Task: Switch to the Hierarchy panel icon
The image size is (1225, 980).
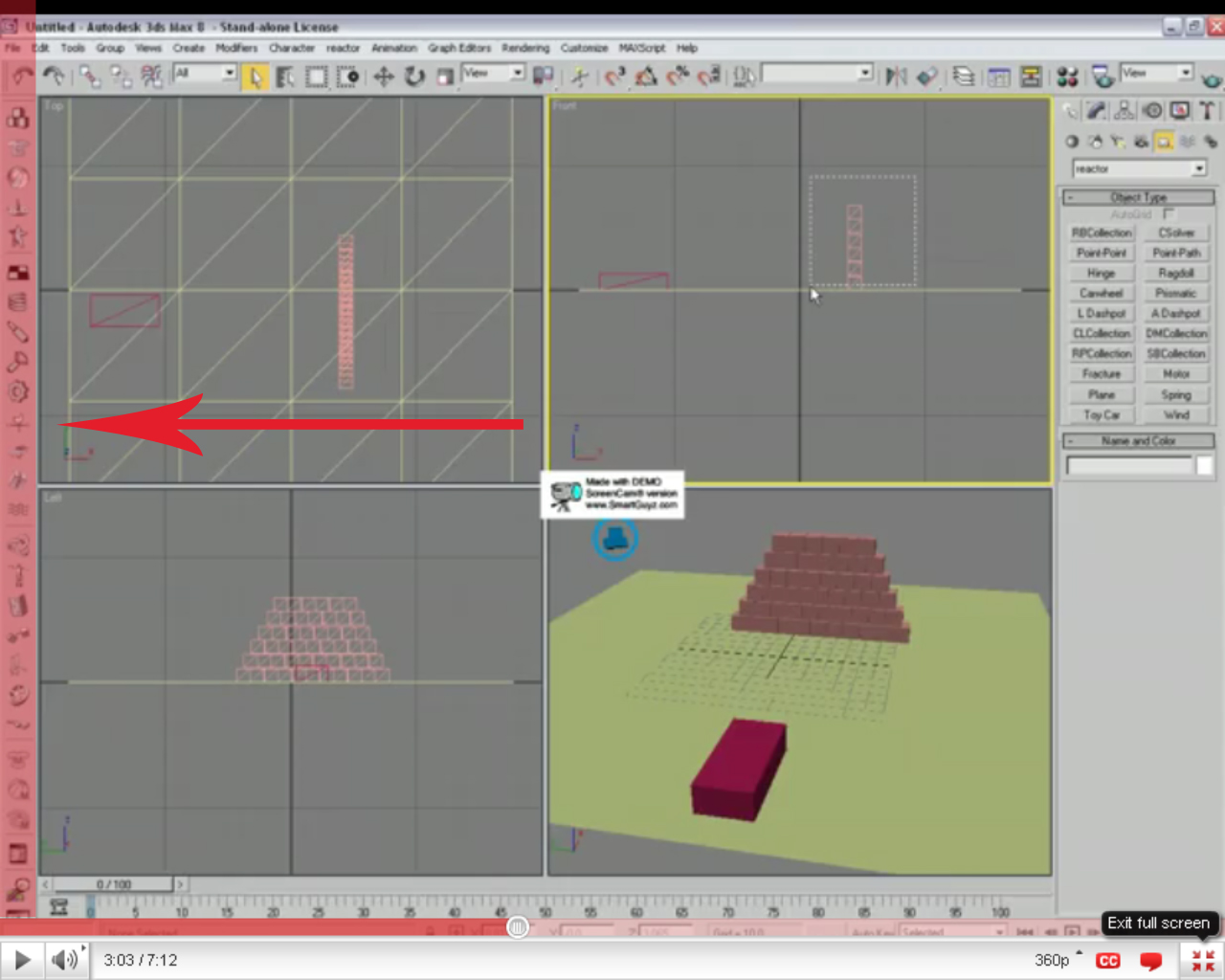Action: 1125,111
